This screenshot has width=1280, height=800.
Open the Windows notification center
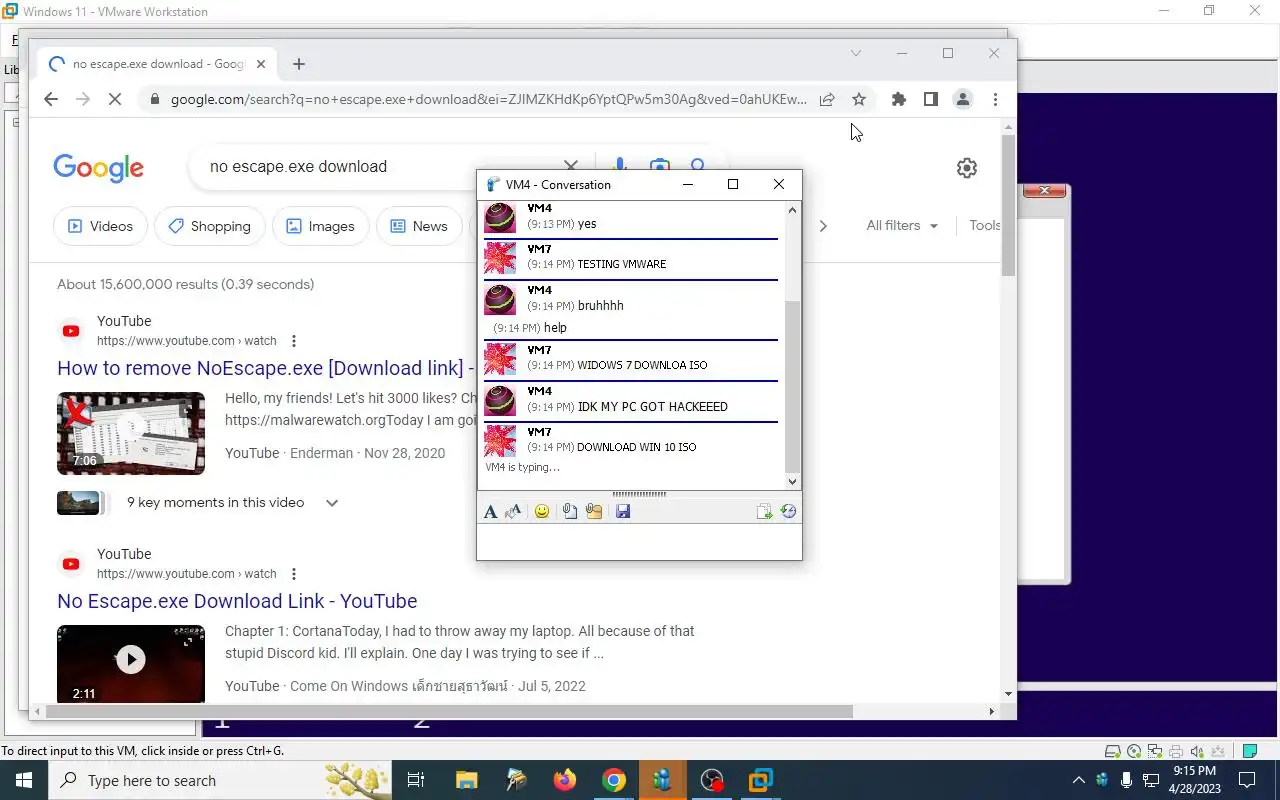[x=1247, y=780]
